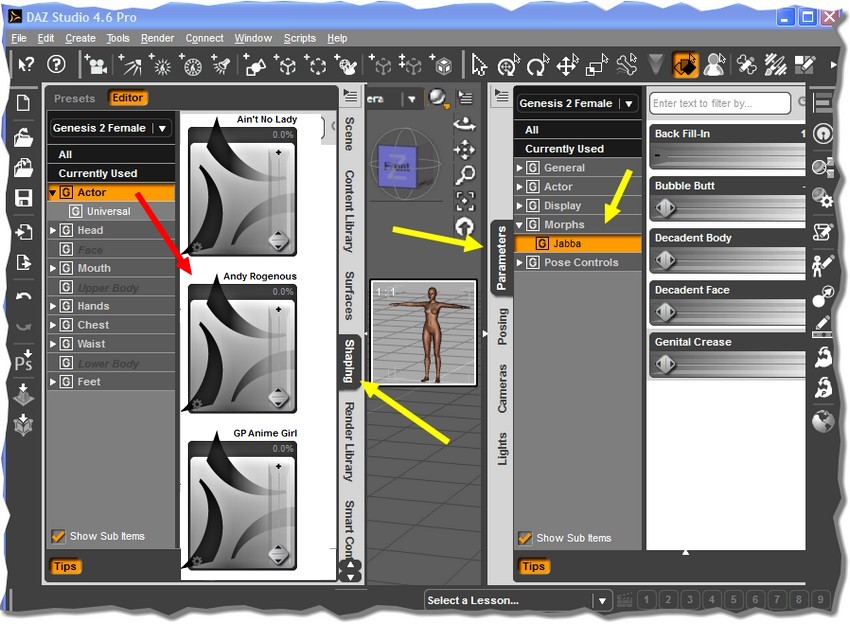
Task: Click the viewport zoom magnifier icon
Action: [465, 175]
